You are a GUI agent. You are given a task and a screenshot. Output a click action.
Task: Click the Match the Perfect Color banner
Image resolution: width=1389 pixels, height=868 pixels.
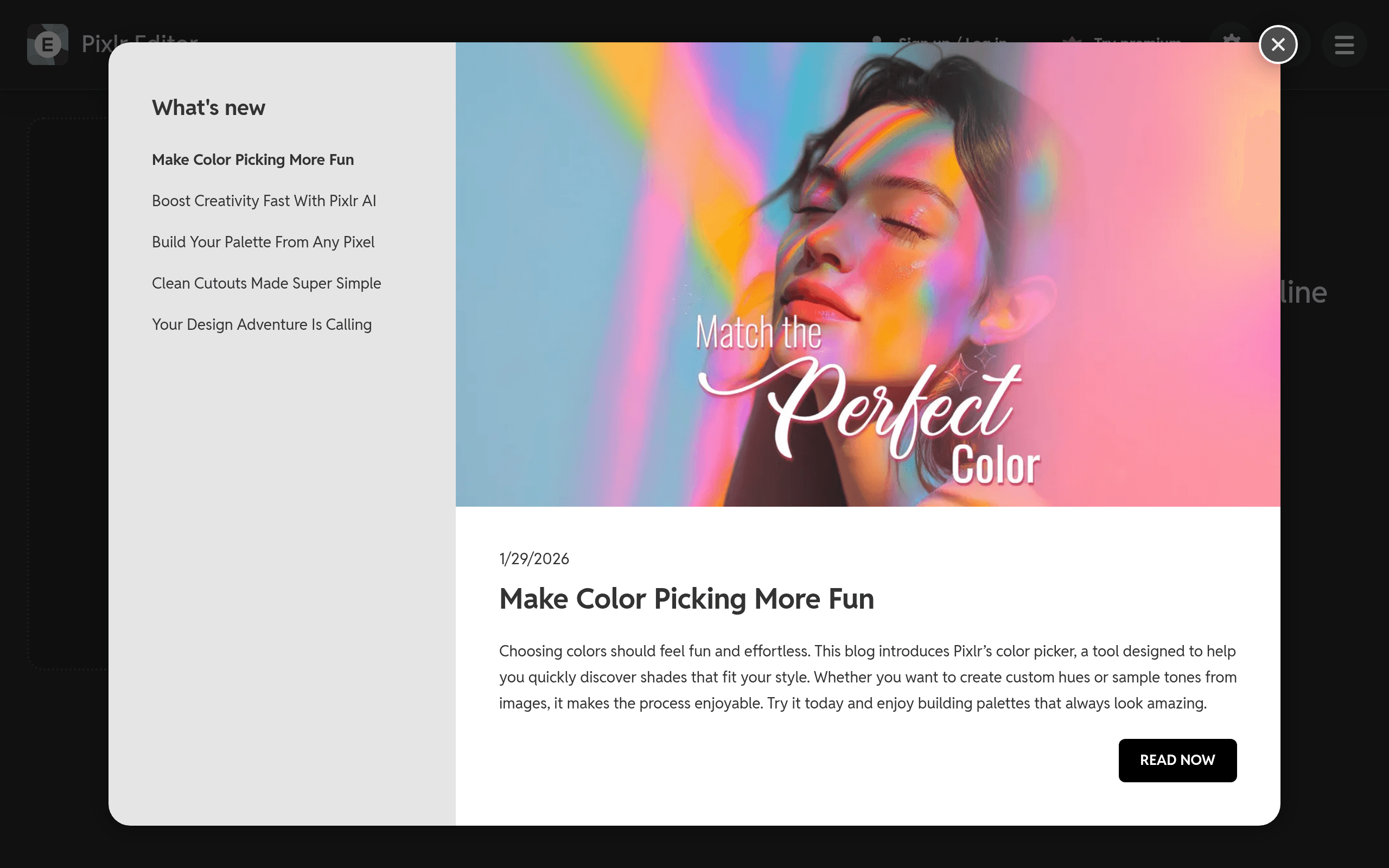[x=867, y=275]
